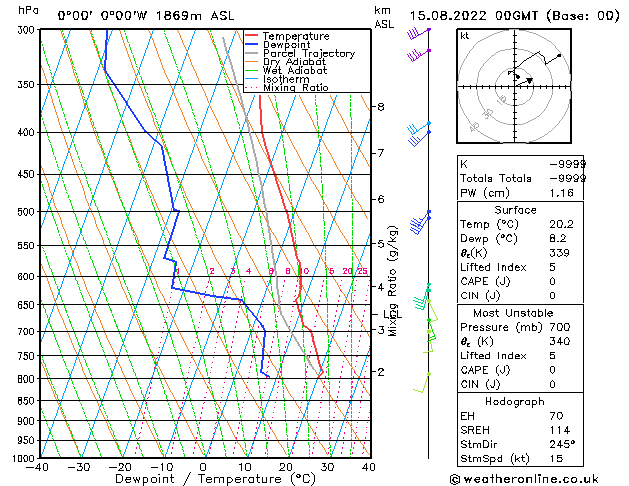Click the station text '1869m ASL'

tap(195, 16)
